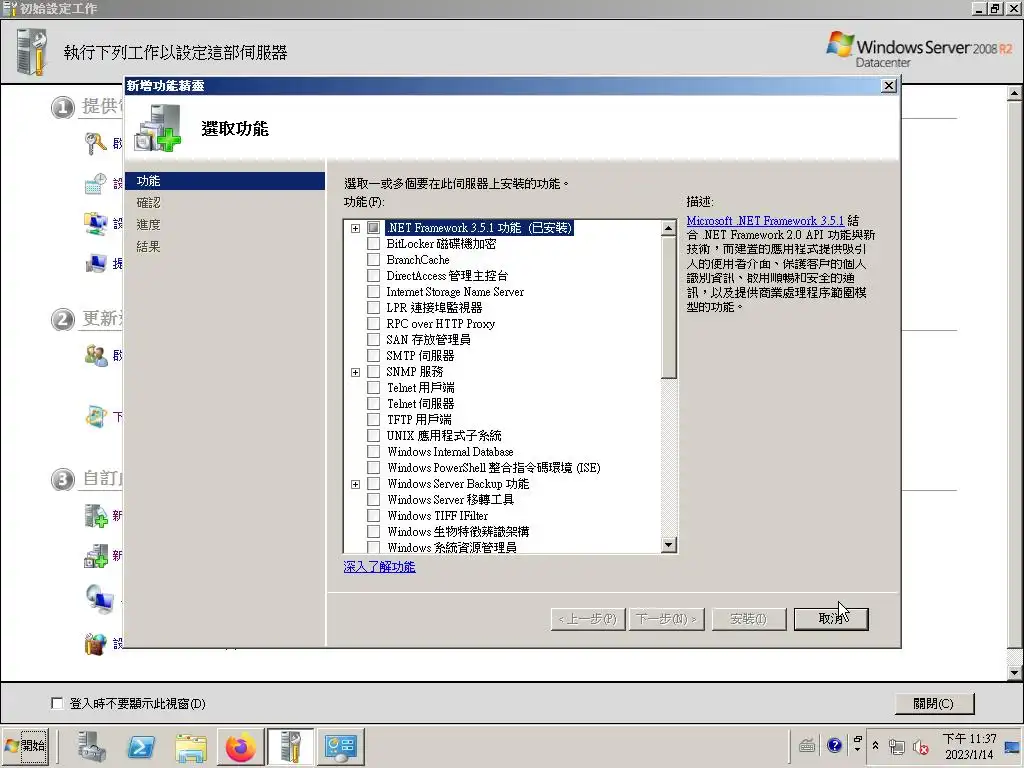Open the 深入了解功能 link
The width and height of the screenshot is (1024, 768).
click(379, 567)
